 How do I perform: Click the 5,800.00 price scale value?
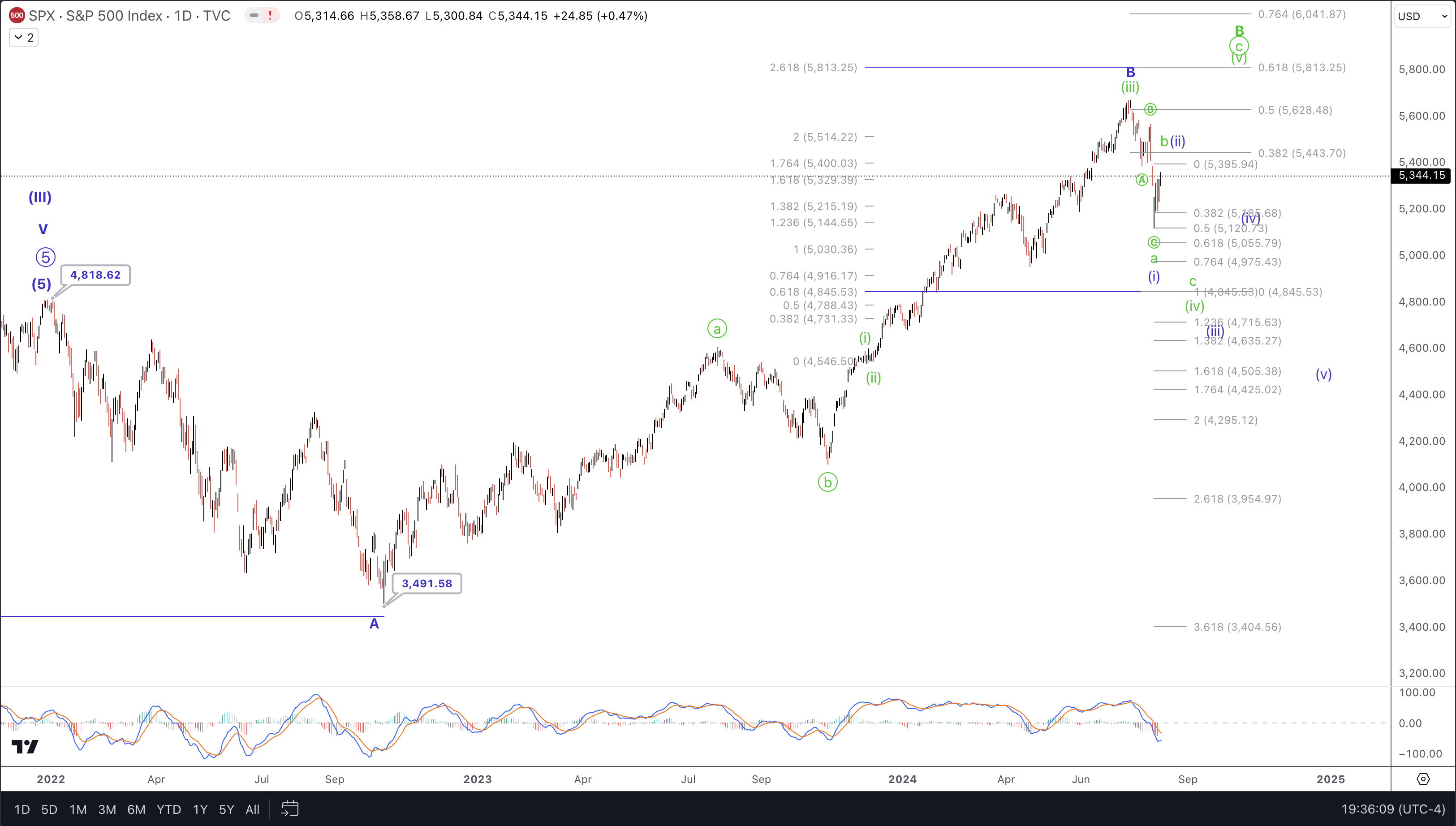(1422, 69)
